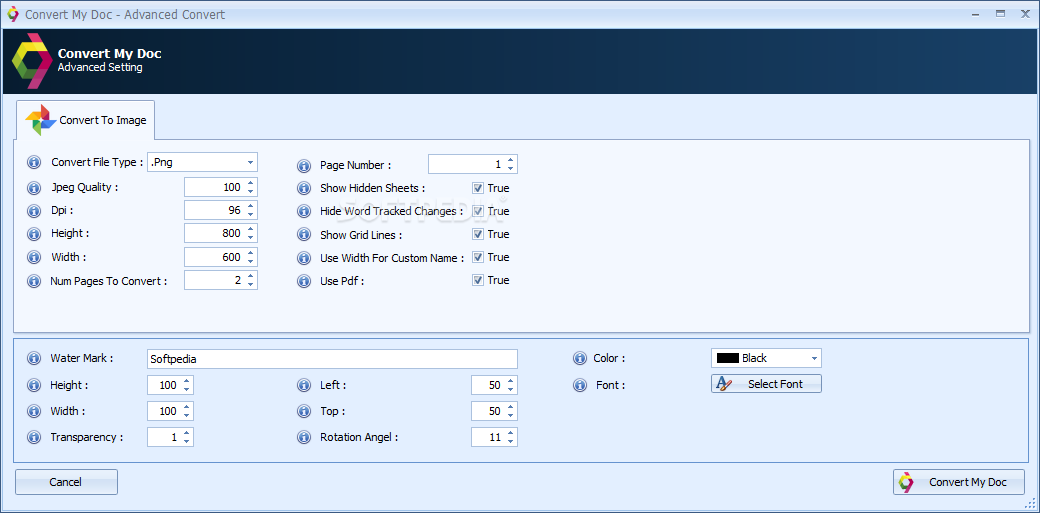Increase the Rotation Angel value
1040x513 pixels.
pyautogui.click(x=510, y=433)
